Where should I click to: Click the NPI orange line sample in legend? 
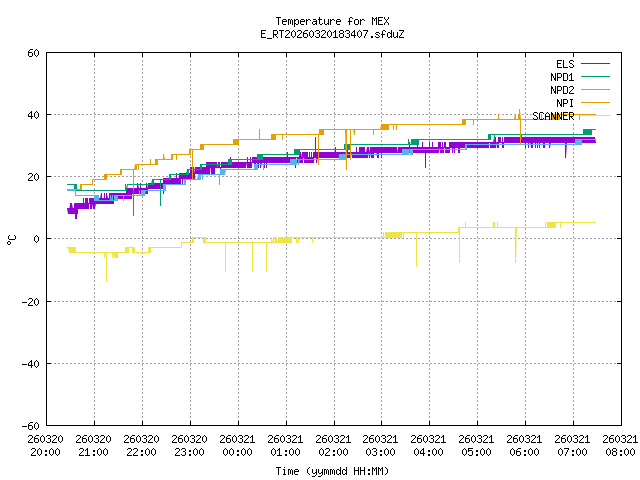594,103
